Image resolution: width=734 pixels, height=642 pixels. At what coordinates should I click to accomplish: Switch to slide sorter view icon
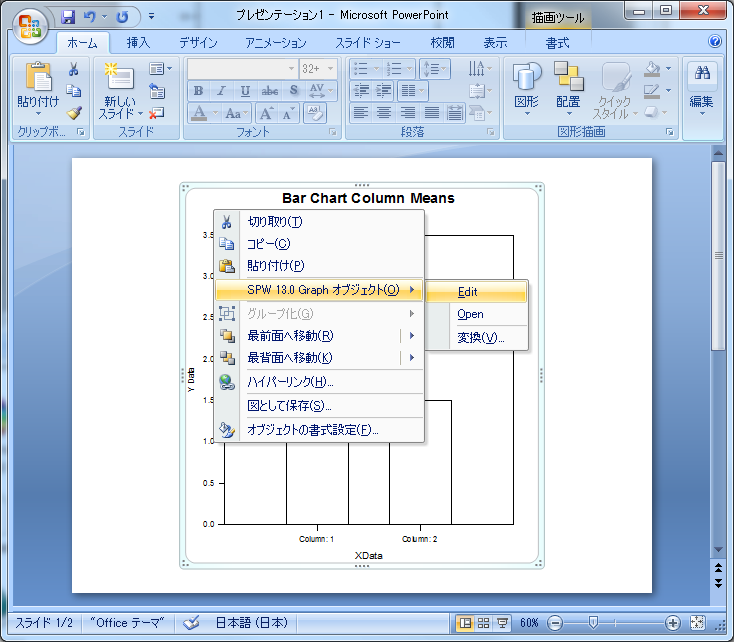coord(484,623)
